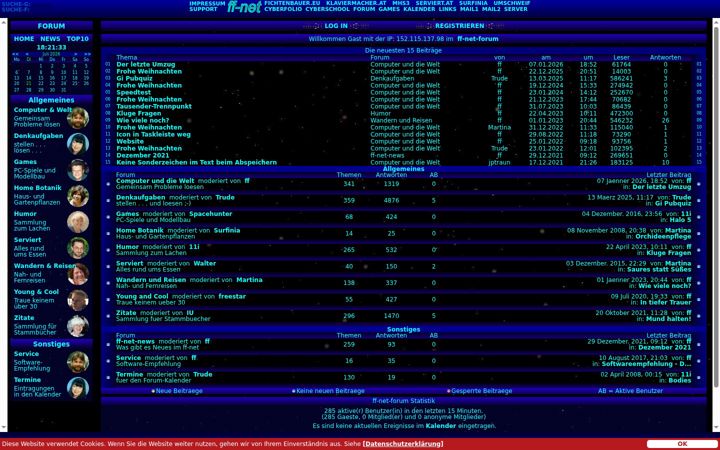
Task: Select day 15 in the sidebar calendar
Action: pyautogui.click(x=40, y=78)
